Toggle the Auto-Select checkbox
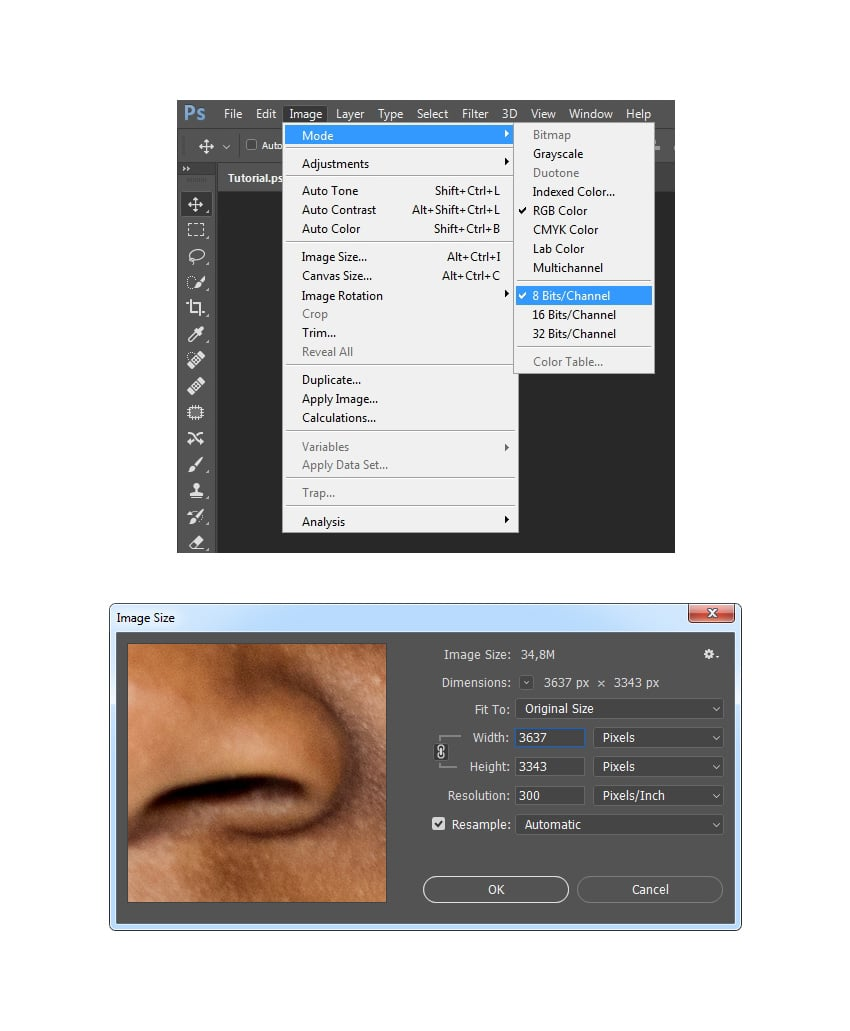The height and width of the screenshot is (1031, 850). point(251,145)
